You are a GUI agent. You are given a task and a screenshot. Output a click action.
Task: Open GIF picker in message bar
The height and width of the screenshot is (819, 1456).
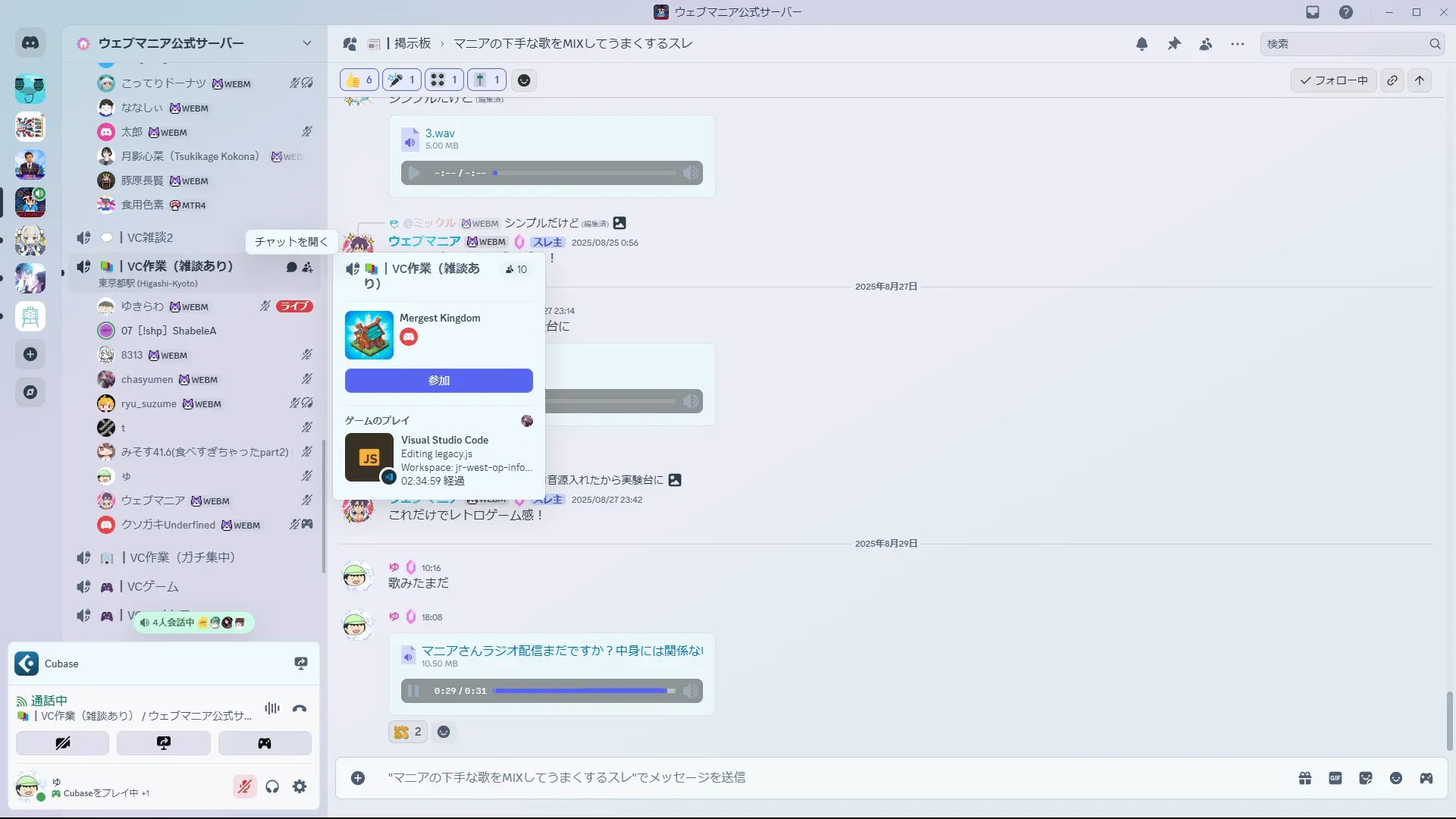[x=1335, y=778]
